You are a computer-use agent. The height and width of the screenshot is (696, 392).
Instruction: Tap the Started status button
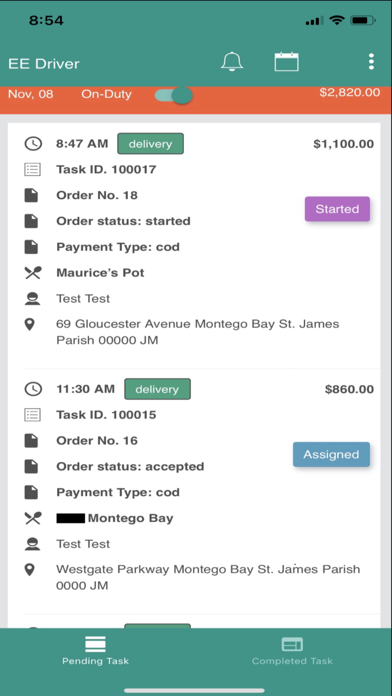click(x=337, y=209)
